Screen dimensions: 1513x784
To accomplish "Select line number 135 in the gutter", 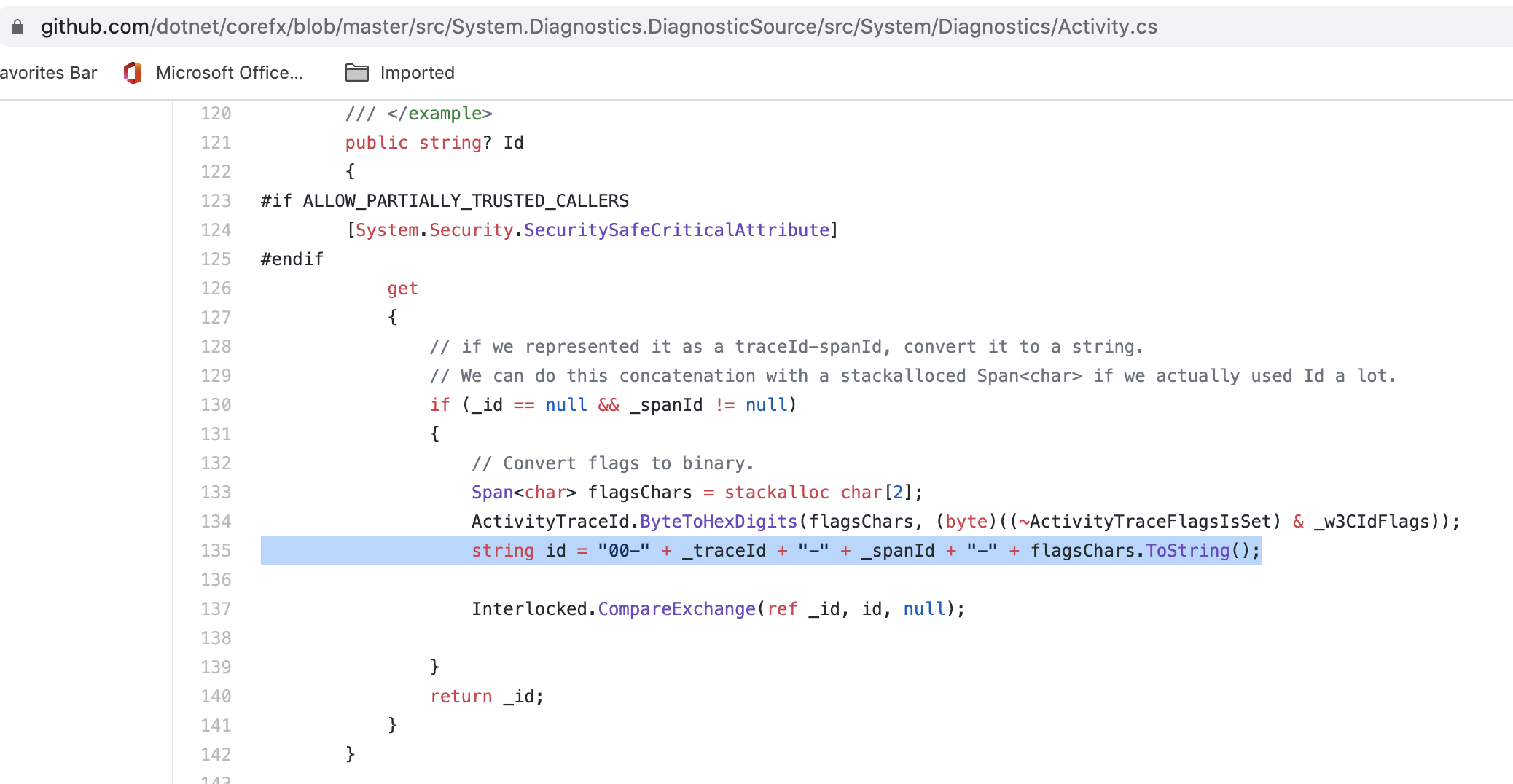I will [215, 551].
